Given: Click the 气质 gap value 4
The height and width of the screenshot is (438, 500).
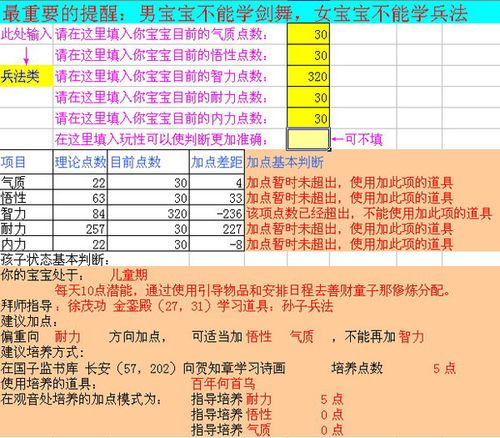Looking at the screenshot, I should (x=217, y=182).
